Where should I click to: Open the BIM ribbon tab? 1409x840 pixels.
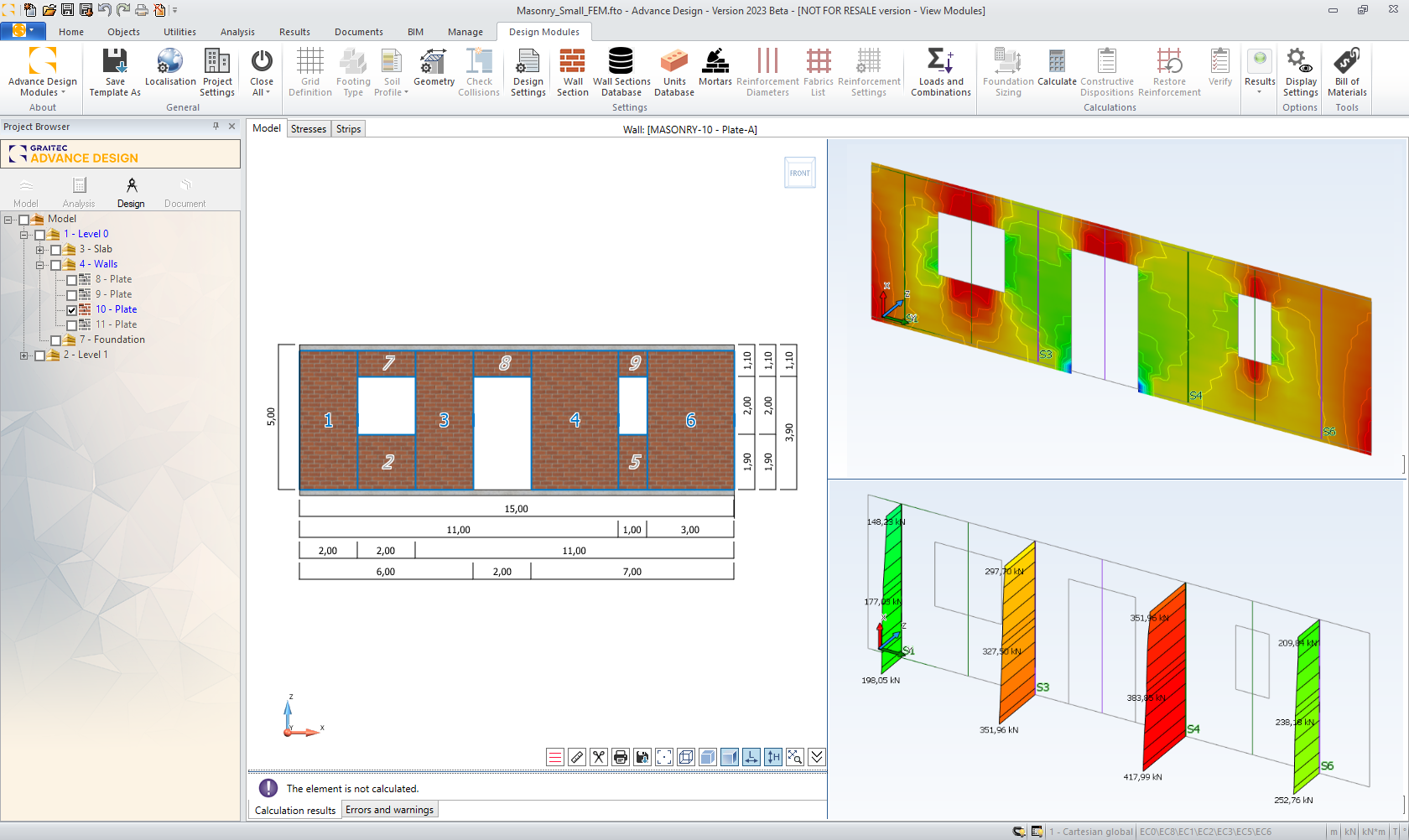[x=415, y=32]
